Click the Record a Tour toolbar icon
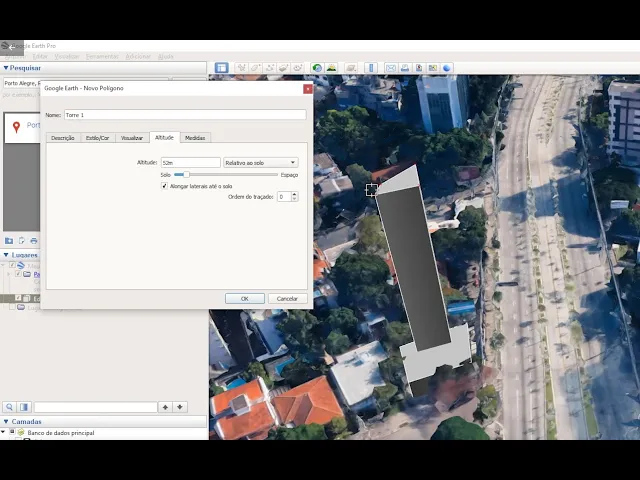The width and height of the screenshot is (640, 480). (x=298, y=68)
